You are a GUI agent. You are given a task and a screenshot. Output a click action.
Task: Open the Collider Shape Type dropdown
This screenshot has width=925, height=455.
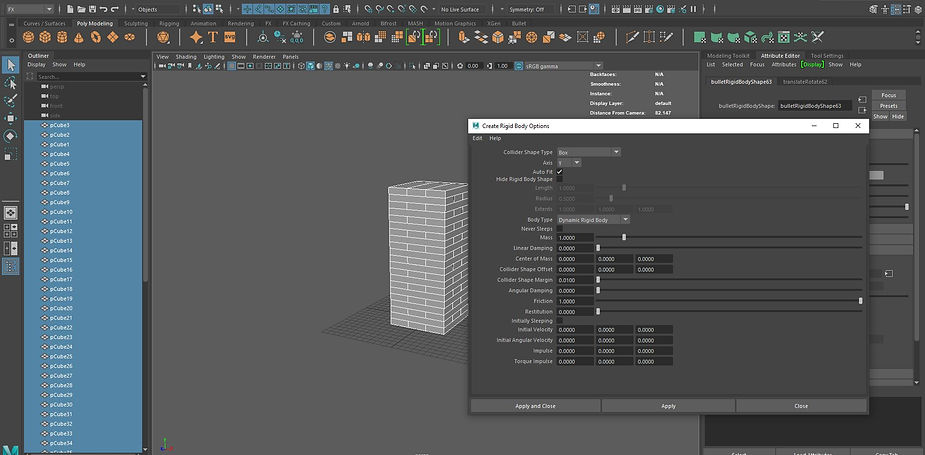coord(589,152)
